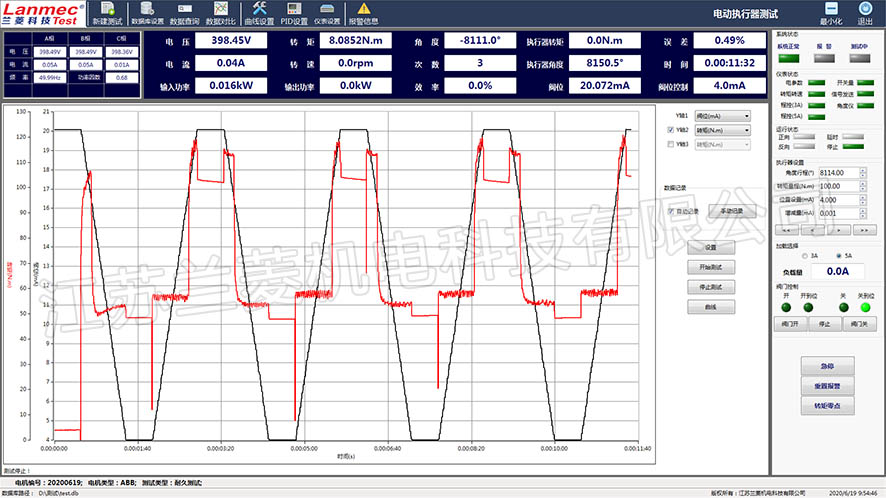Toggle the 自动记录 auto record checkbox
886x498 pixels.
coord(671,211)
